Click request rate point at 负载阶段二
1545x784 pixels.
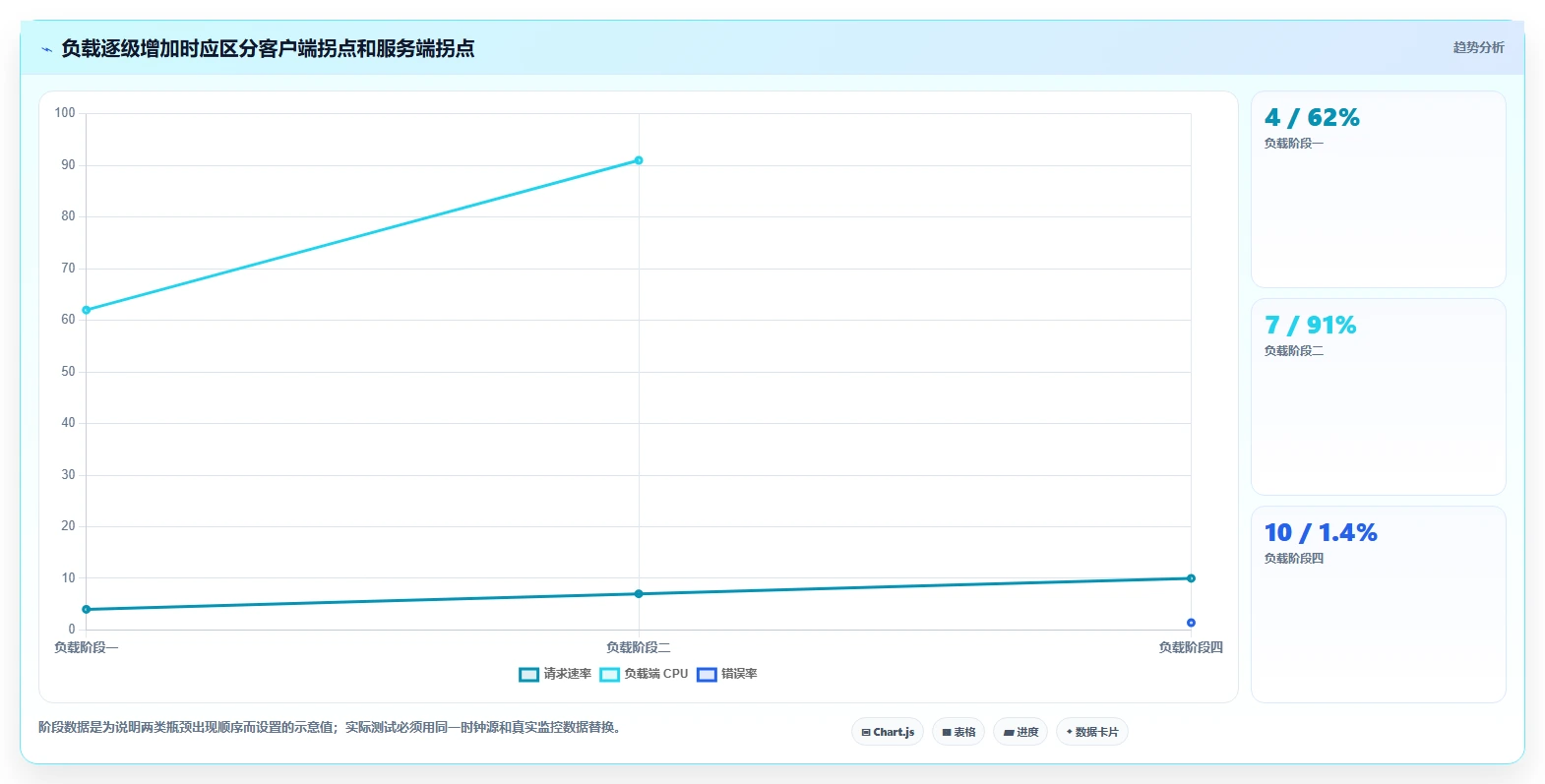(x=639, y=593)
